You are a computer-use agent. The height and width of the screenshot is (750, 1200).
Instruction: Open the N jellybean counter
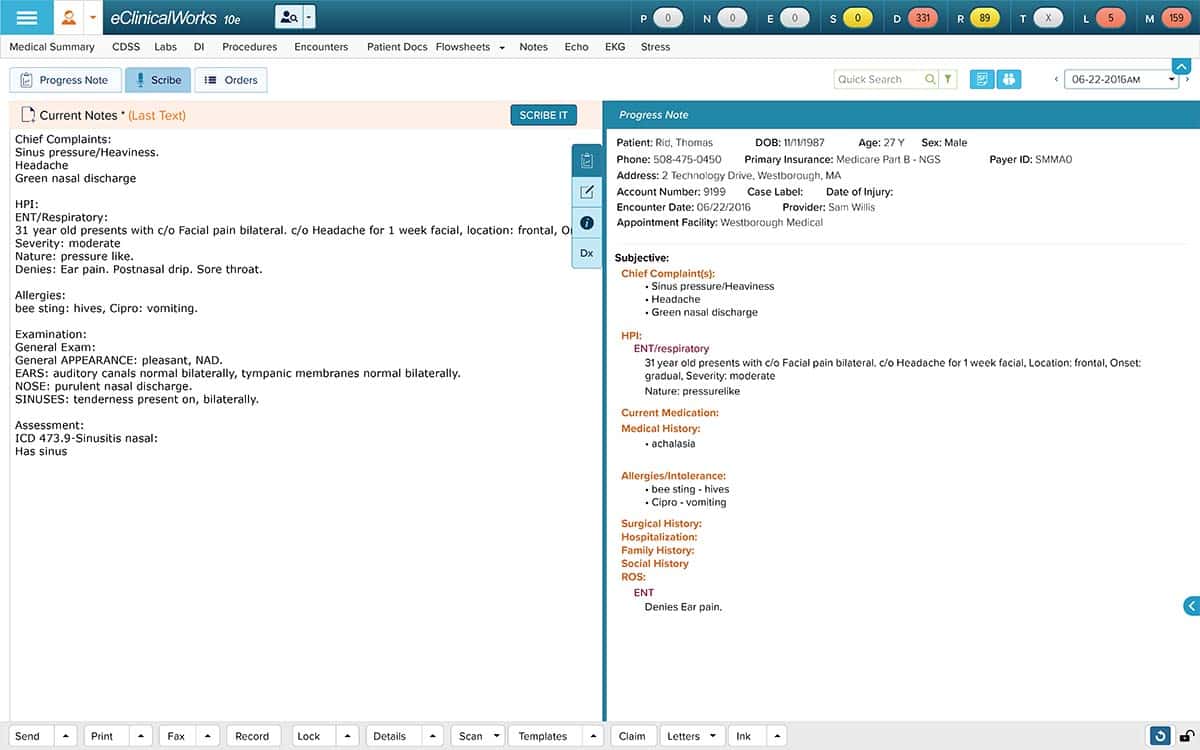click(x=732, y=18)
